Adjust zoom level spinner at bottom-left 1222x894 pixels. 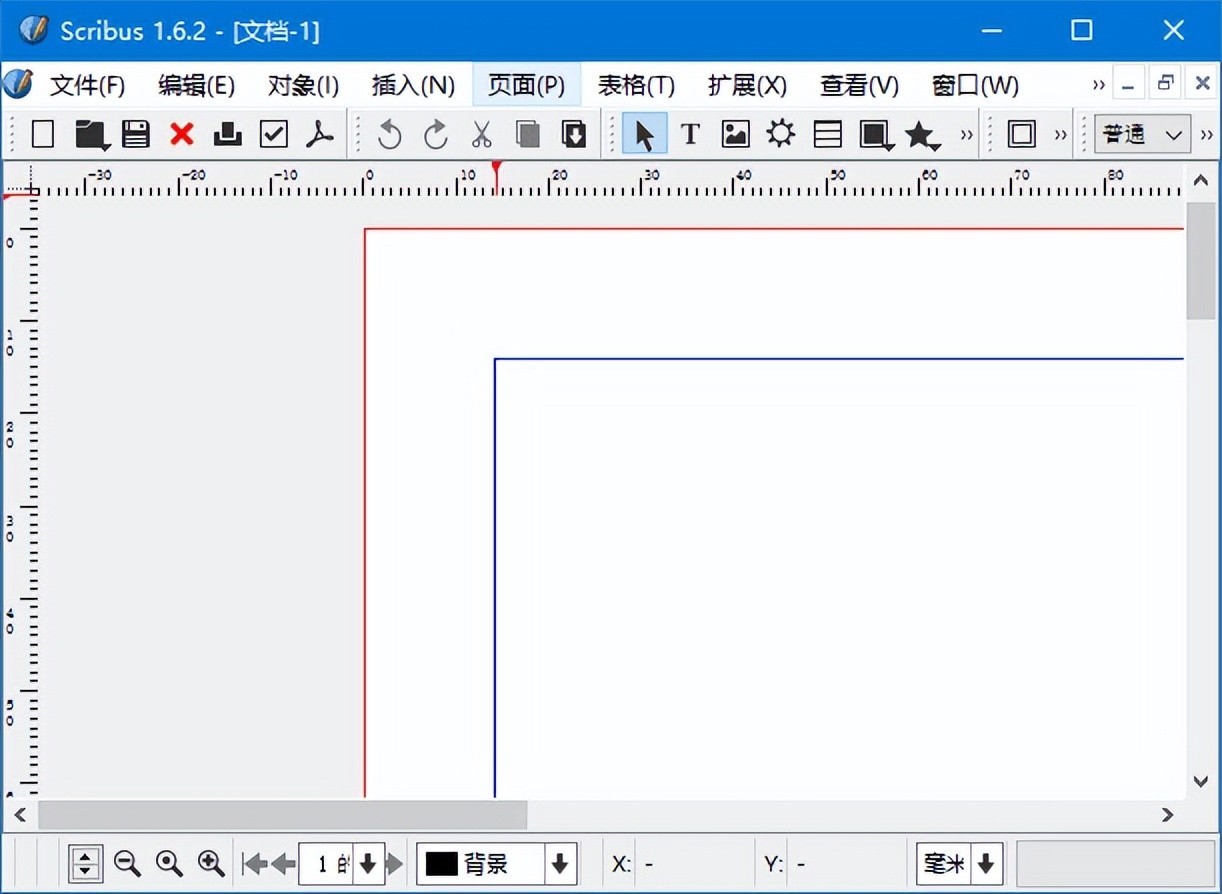(x=86, y=864)
